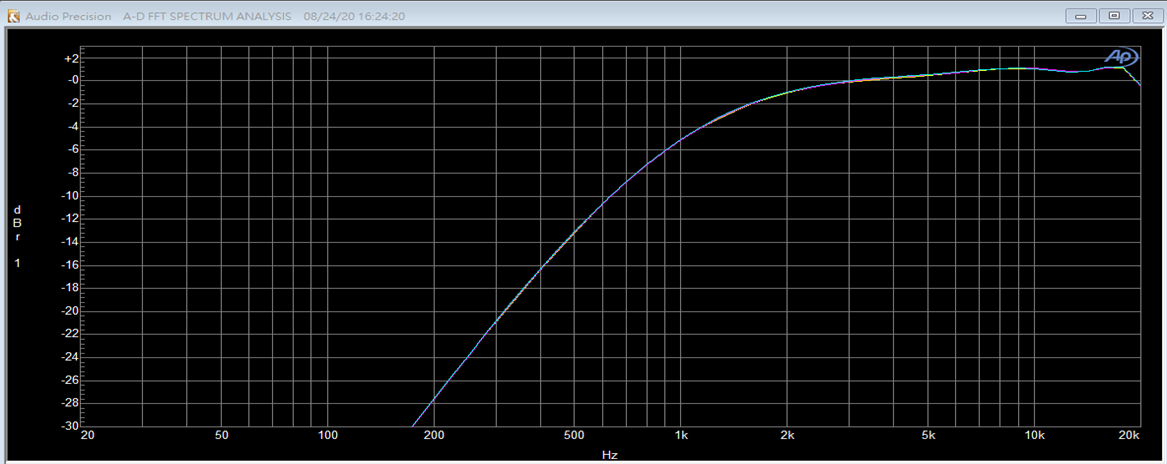Click the '-0' label on the y-axis
Image resolution: width=1167 pixels, height=464 pixels.
[x=70, y=81]
